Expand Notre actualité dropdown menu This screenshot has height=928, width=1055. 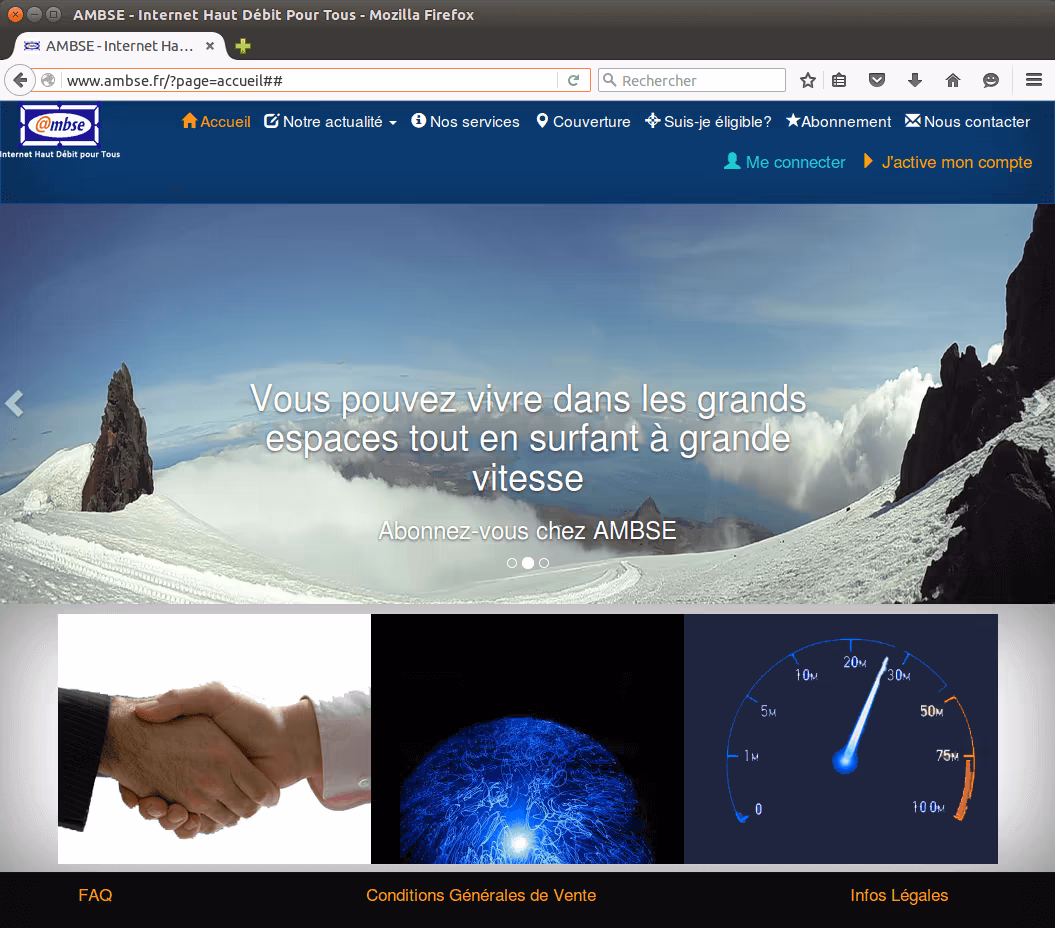330,122
